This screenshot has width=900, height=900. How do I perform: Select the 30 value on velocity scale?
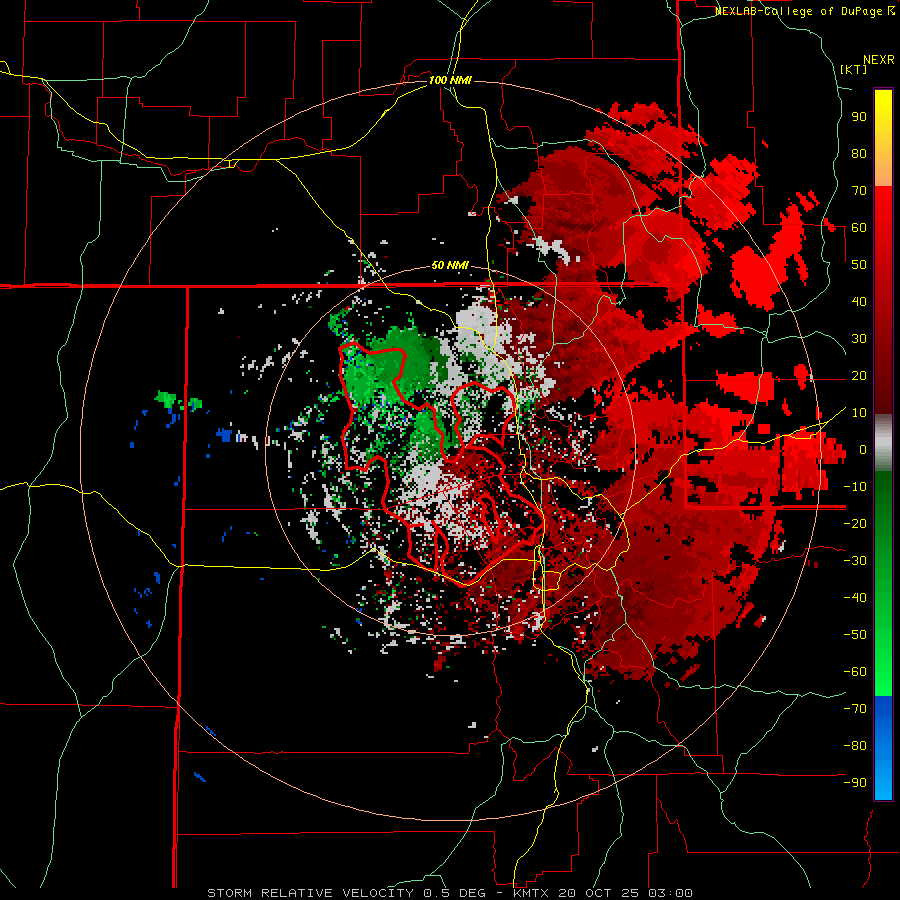pyautogui.click(x=859, y=339)
